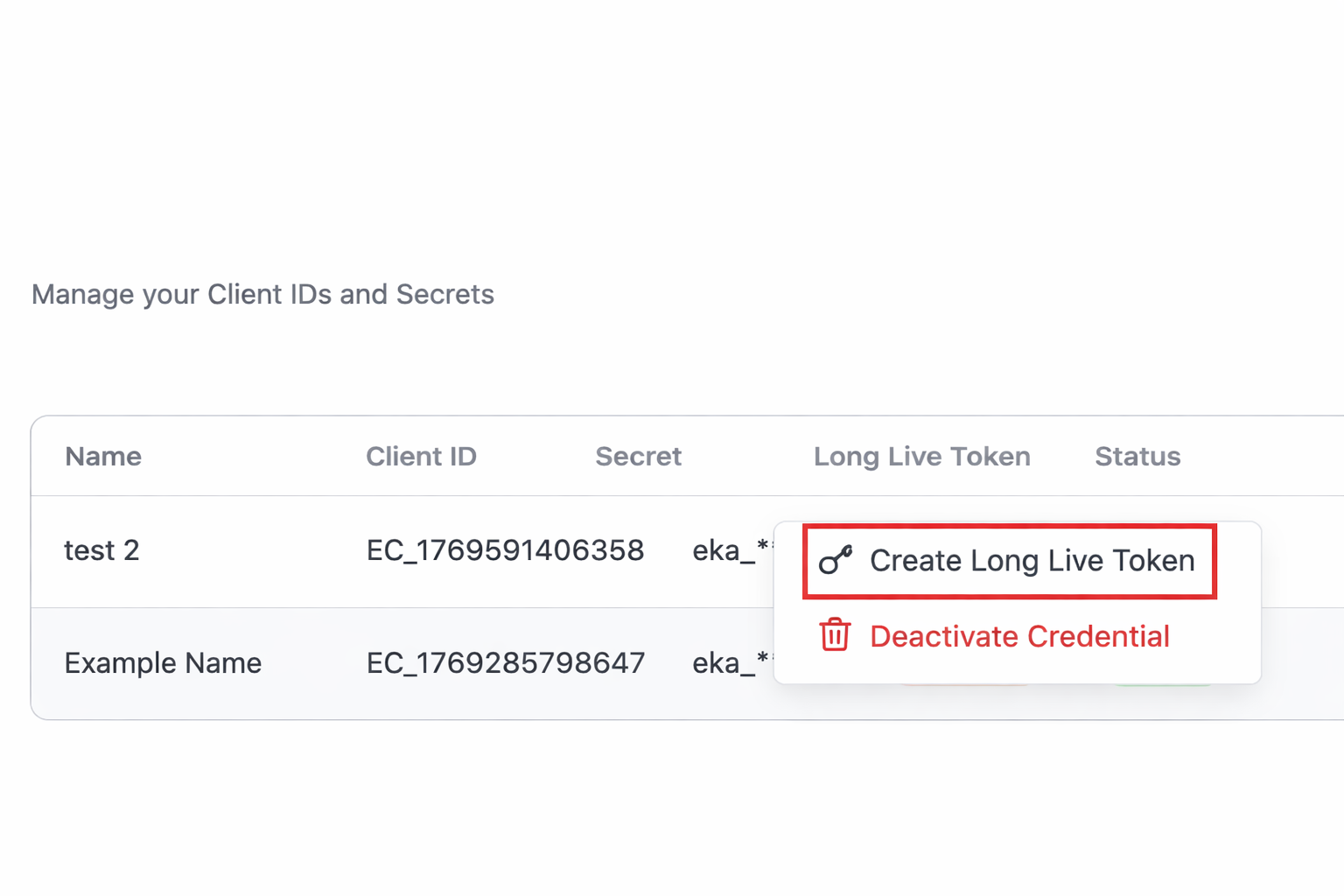Click the Client ID column header

tap(422, 456)
